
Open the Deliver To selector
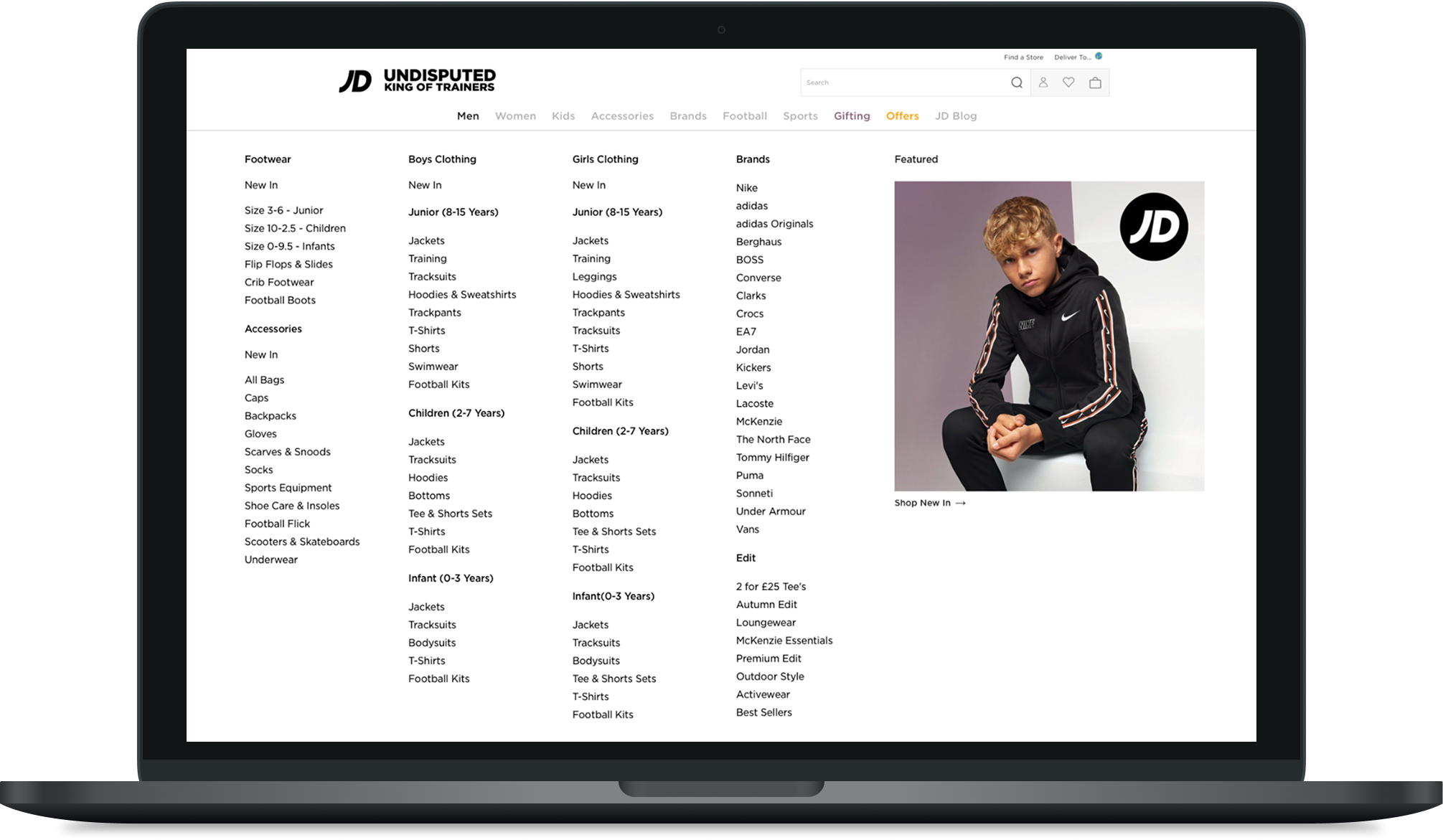[1072, 57]
